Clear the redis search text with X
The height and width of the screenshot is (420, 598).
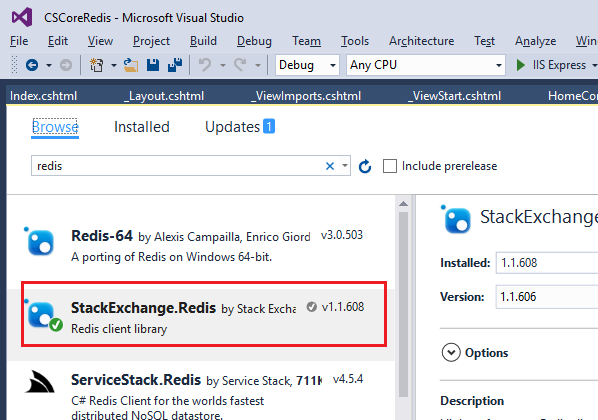330,166
